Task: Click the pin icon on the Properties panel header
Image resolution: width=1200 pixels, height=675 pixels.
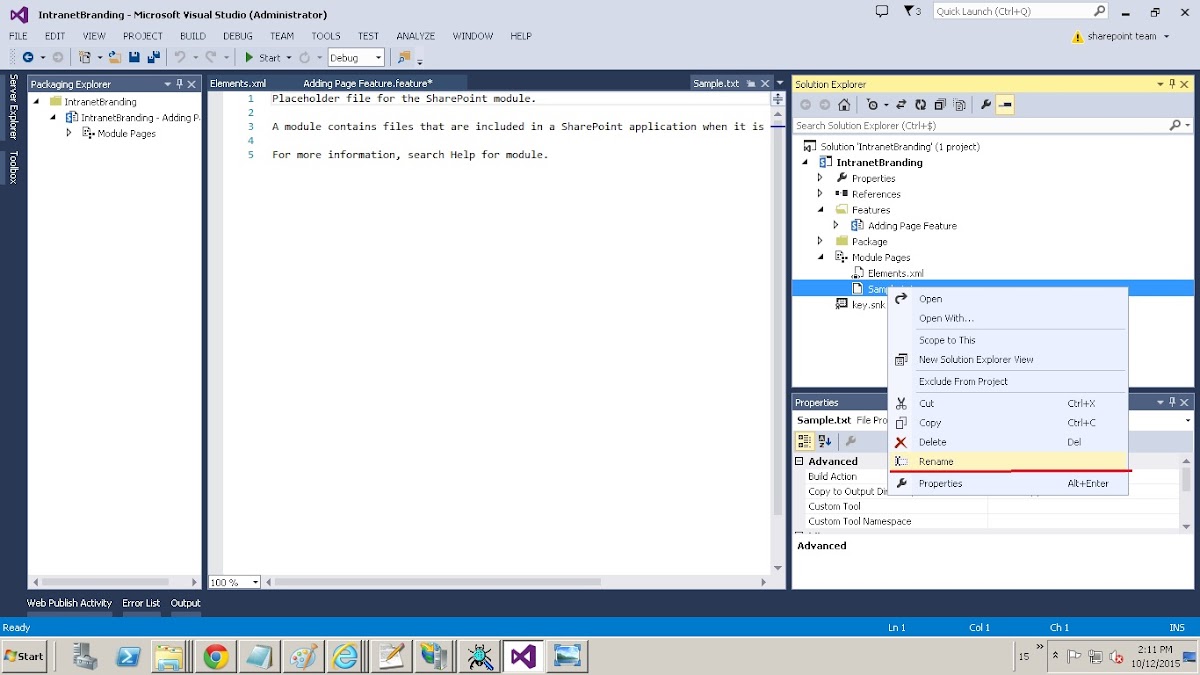Action: click(1174, 402)
